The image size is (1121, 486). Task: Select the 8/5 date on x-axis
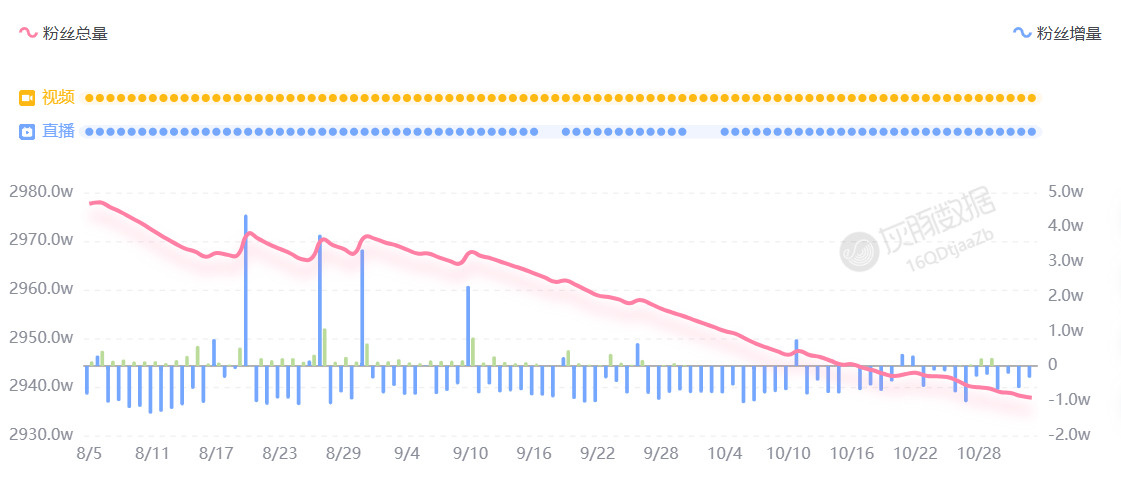click(x=89, y=453)
